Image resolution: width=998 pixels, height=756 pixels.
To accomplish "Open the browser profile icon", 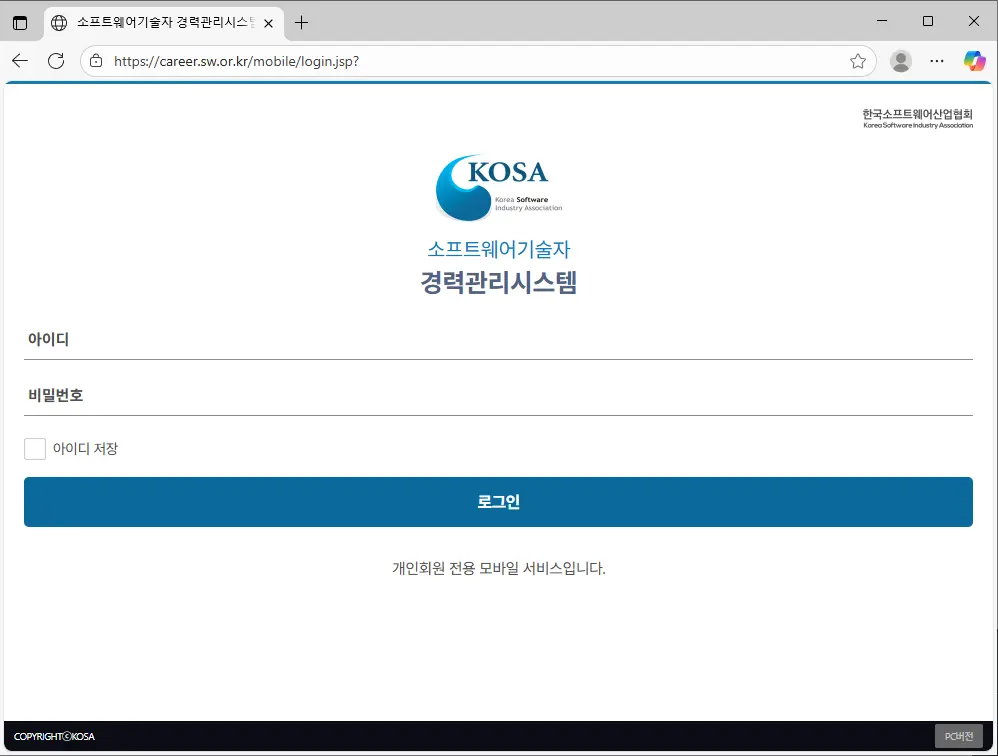I will (x=900, y=61).
